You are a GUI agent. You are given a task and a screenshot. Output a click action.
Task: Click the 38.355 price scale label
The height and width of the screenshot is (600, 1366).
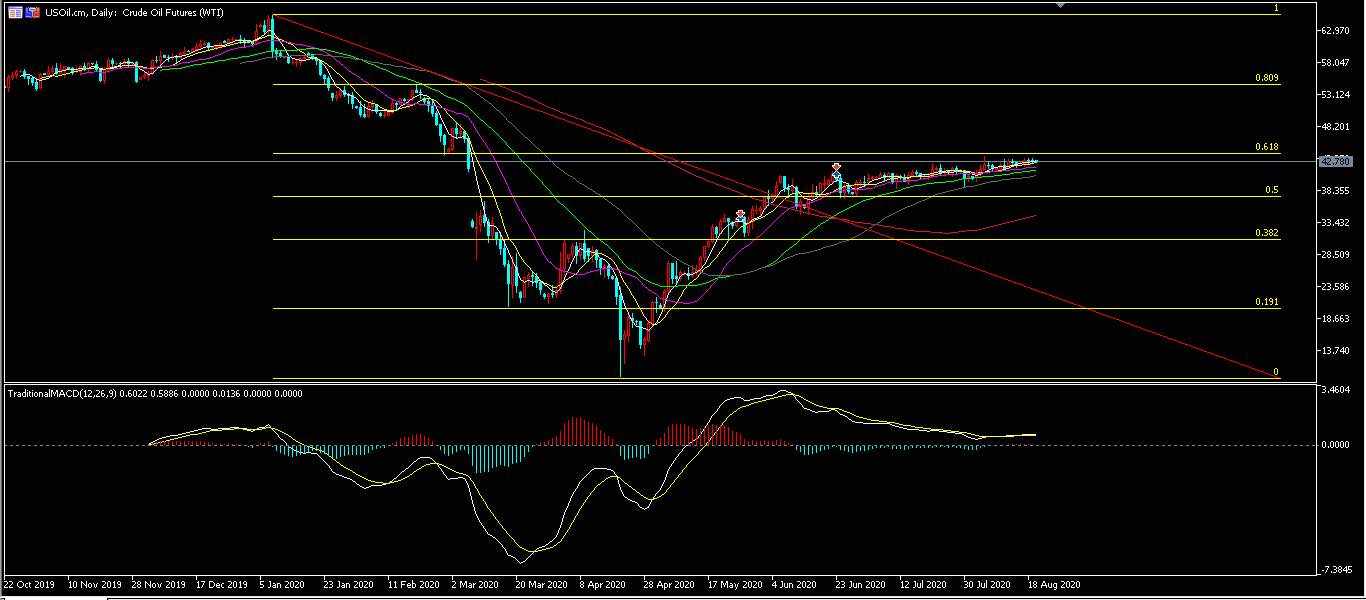pos(1336,191)
